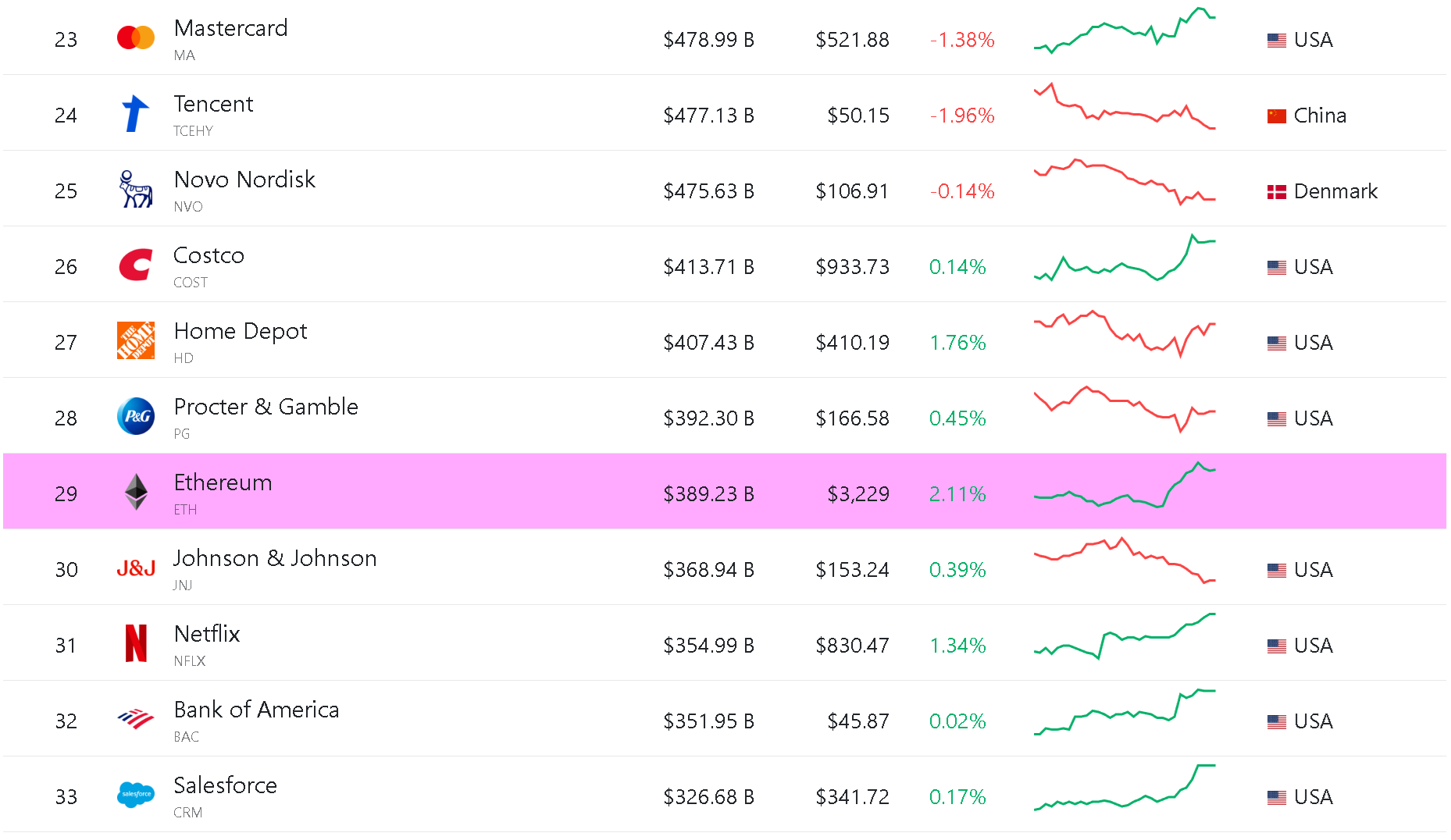View Costco price sparkline chart
Viewport: 1451px width, 840px height.
[1125, 258]
